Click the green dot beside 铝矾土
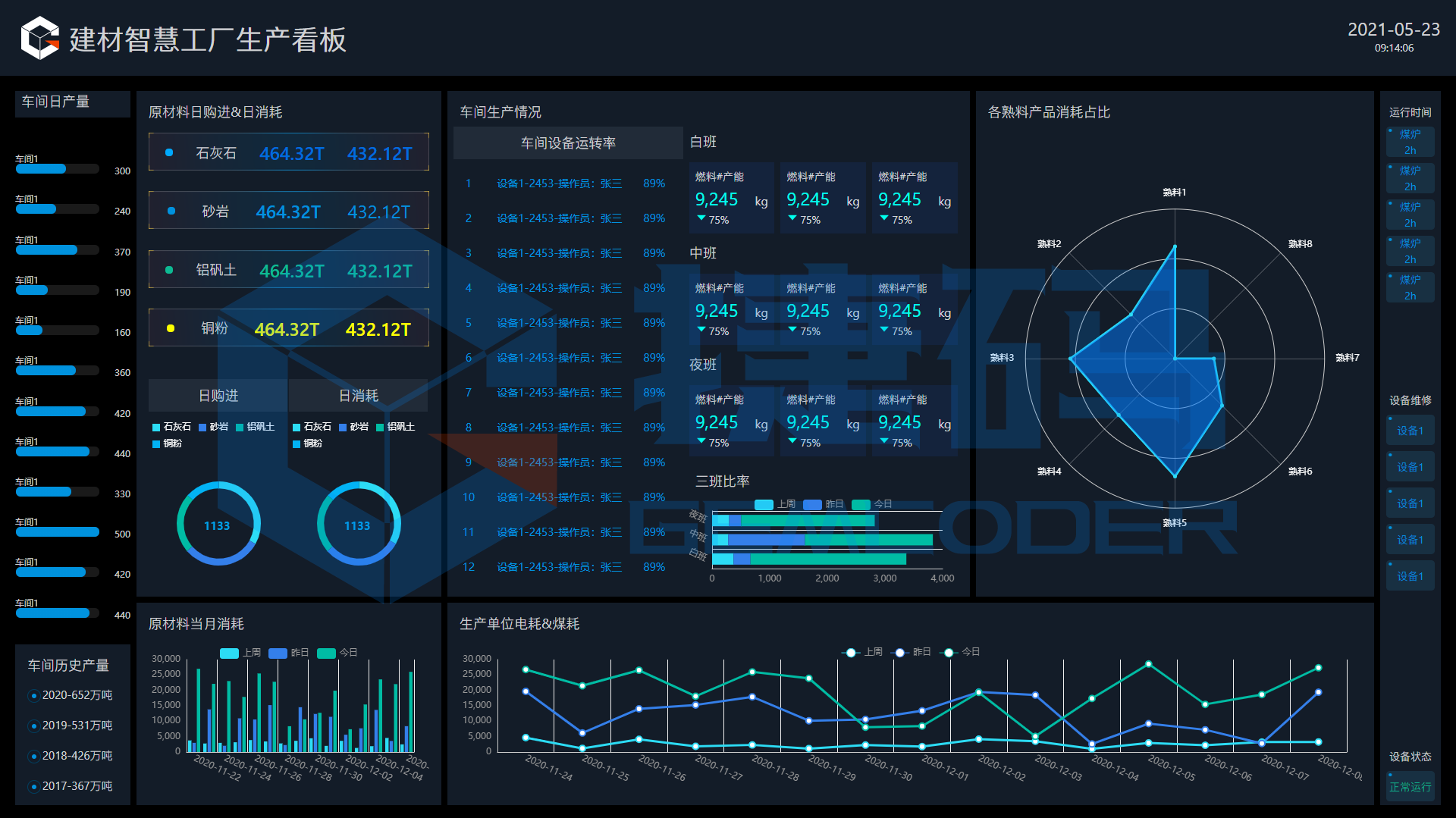 (169, 270)
